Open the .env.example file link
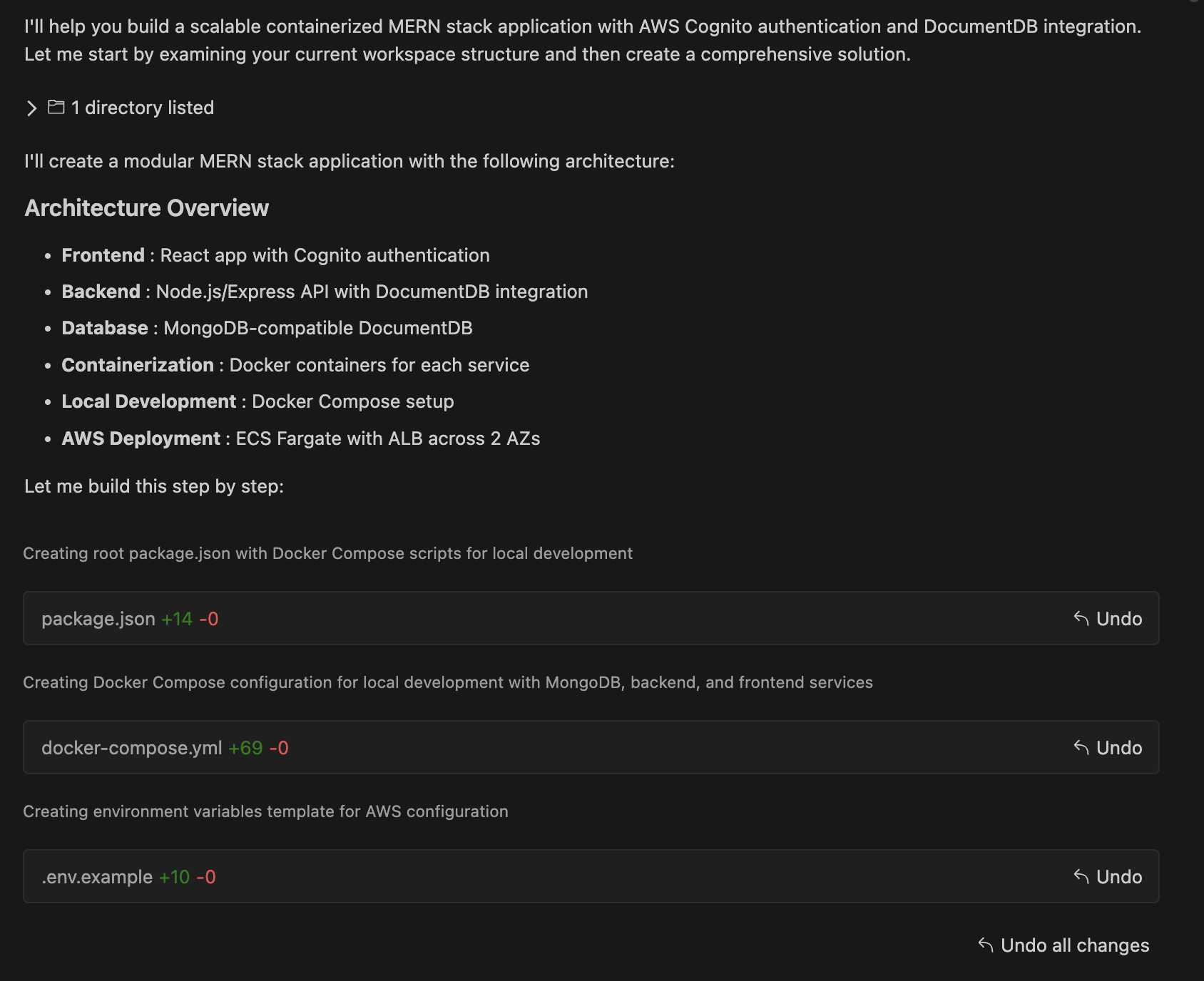Screen dimensions: 1204x981 point(97,877)
